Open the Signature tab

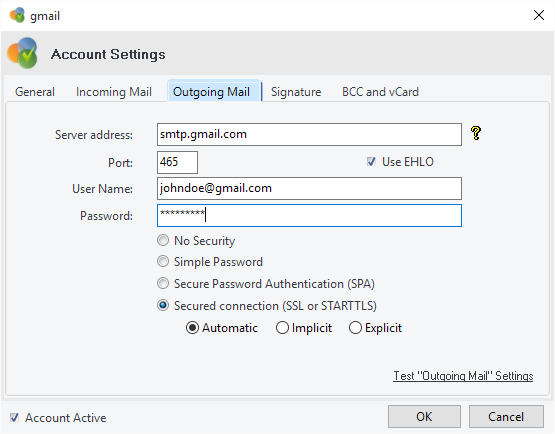point(296,92)
